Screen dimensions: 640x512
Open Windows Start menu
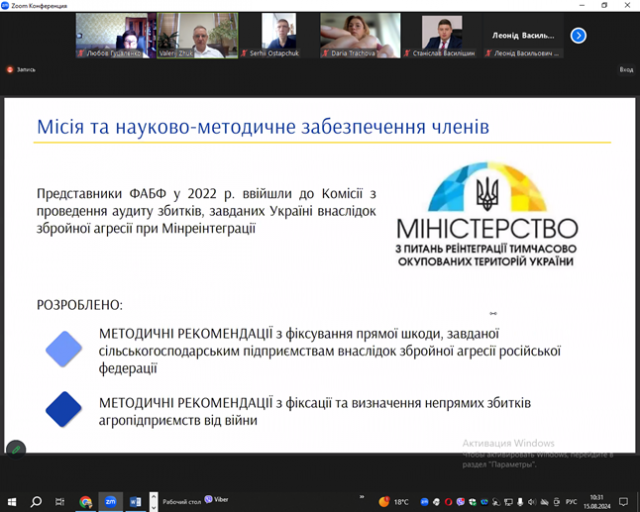(x=12, y=501)
